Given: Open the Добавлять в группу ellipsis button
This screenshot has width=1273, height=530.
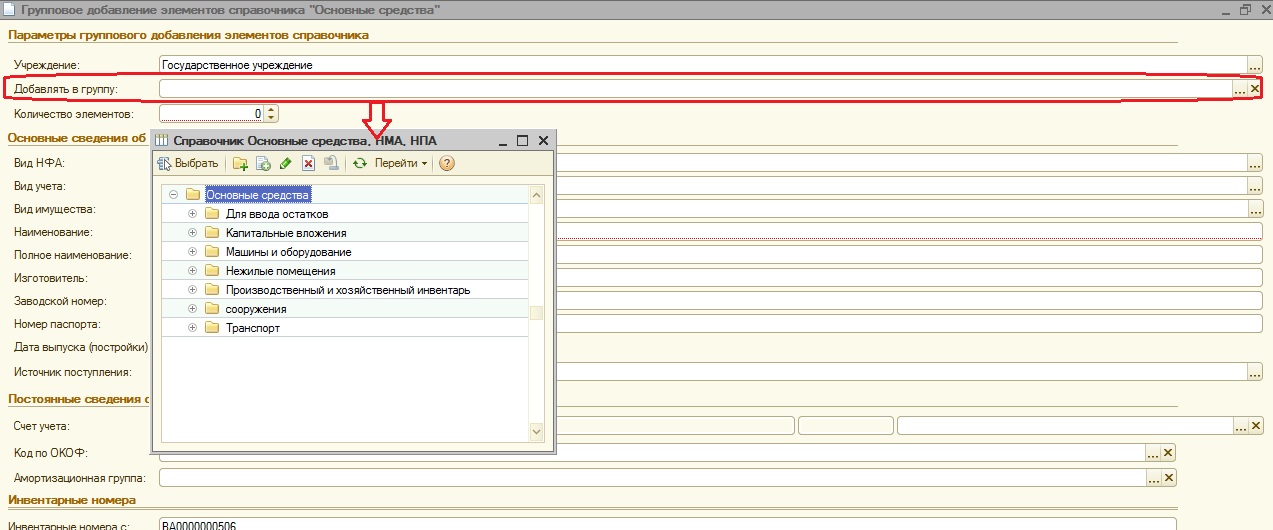Looking at the screenshot, I should coord(1239,90).
